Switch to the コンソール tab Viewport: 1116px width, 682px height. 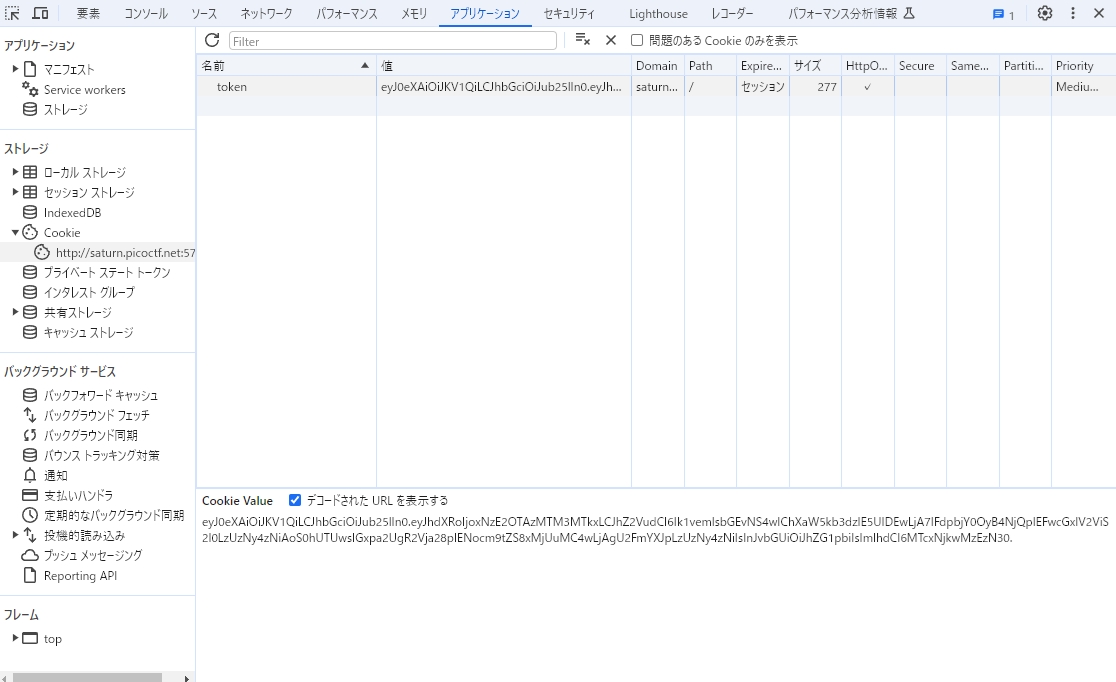(x=146, y=14)
